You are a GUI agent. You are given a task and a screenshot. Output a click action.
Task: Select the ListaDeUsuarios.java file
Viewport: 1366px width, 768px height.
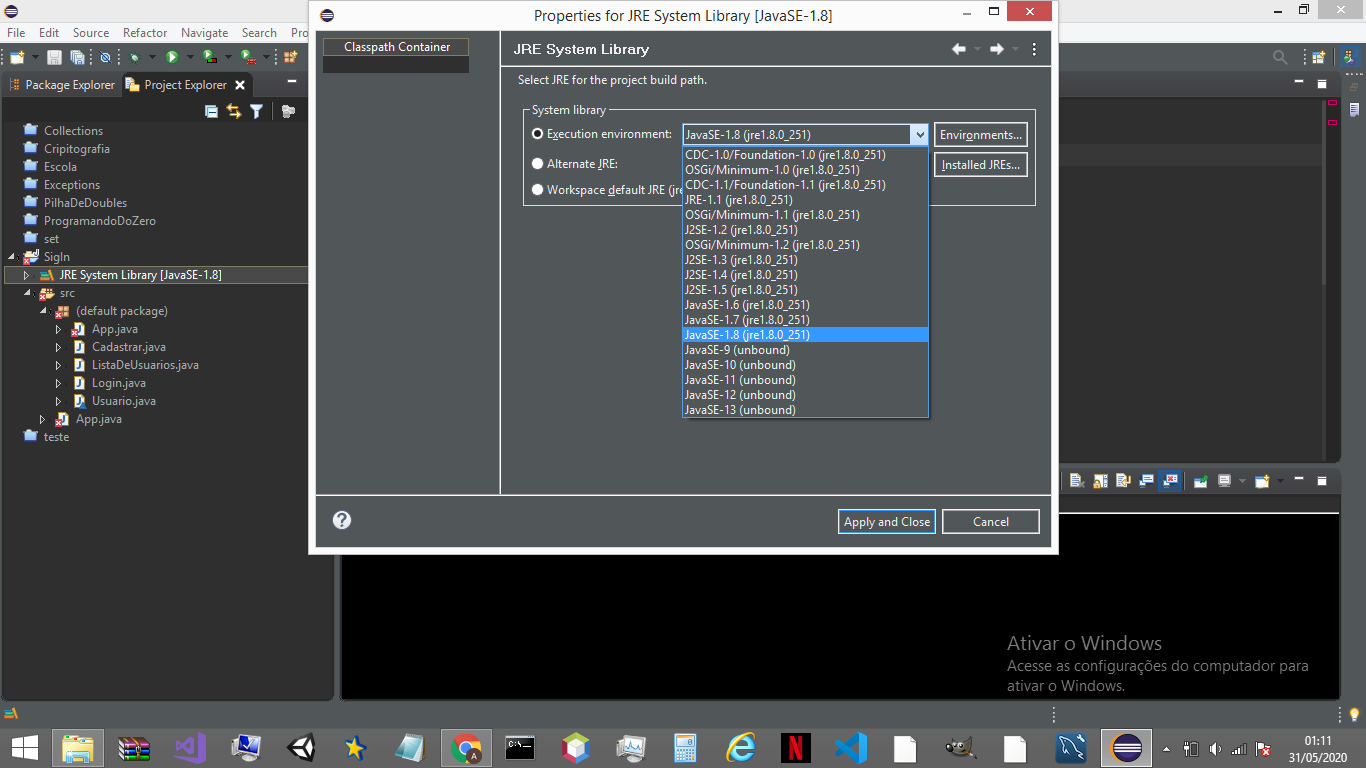pos(145,365)
